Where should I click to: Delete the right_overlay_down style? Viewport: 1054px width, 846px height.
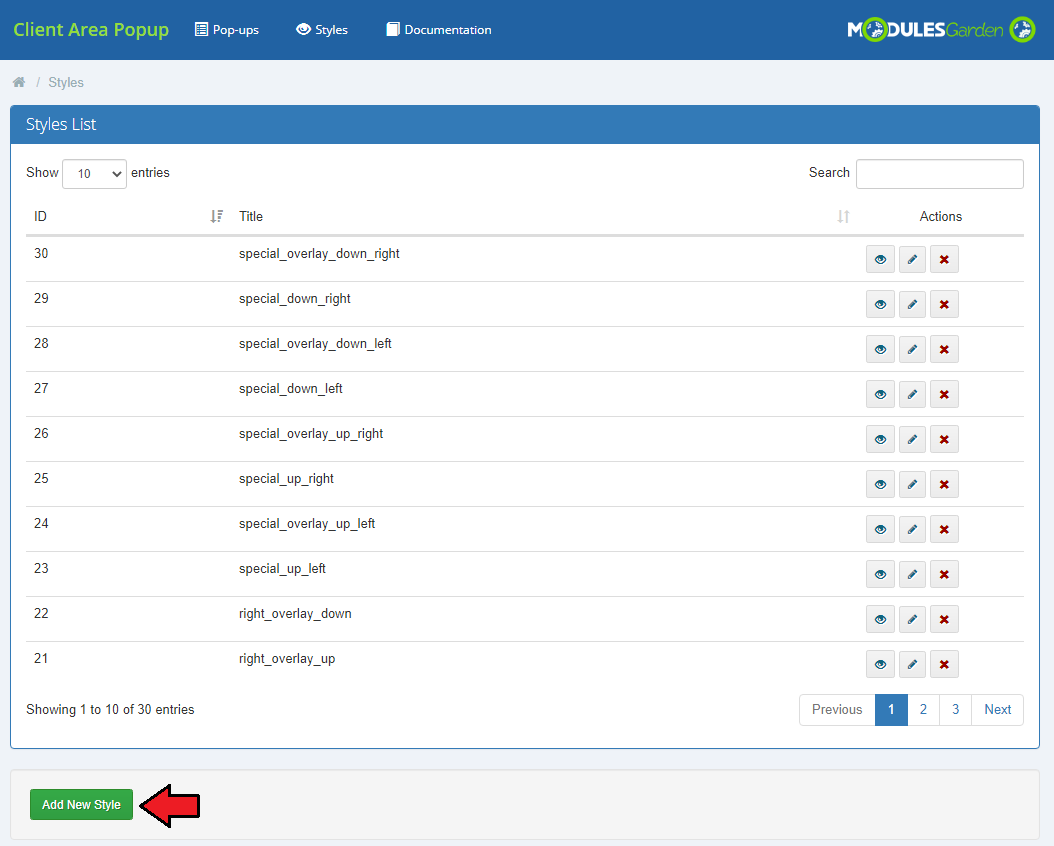point(944,620)
